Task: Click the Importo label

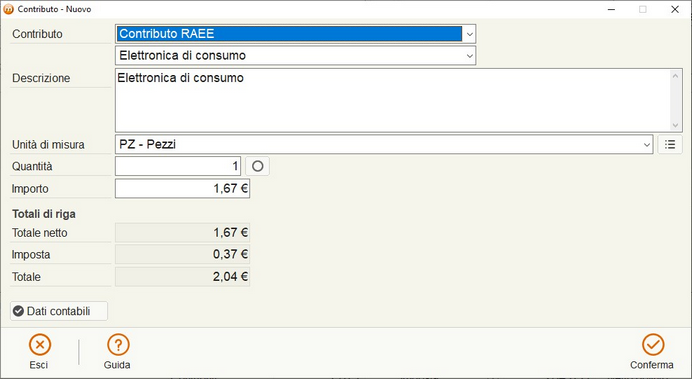Action: [x=30, y=189]
